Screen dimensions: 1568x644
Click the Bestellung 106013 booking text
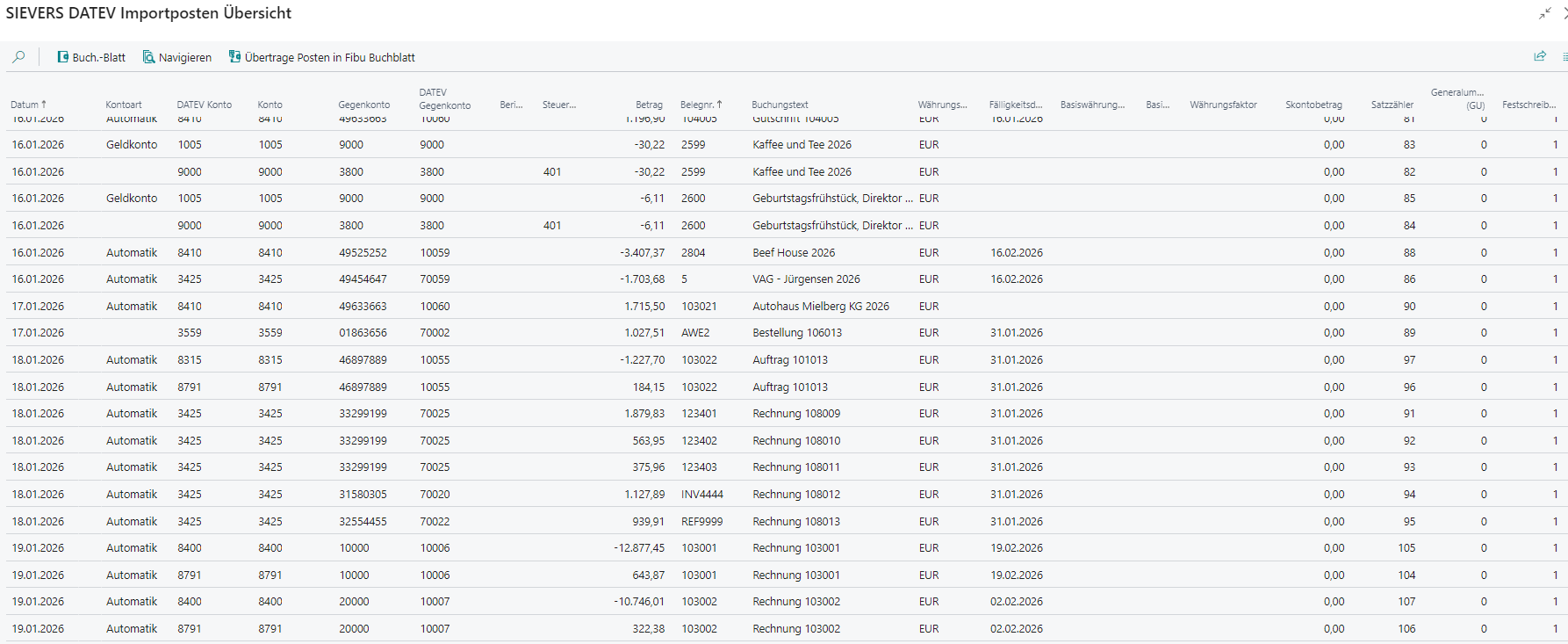click(796, 333)
